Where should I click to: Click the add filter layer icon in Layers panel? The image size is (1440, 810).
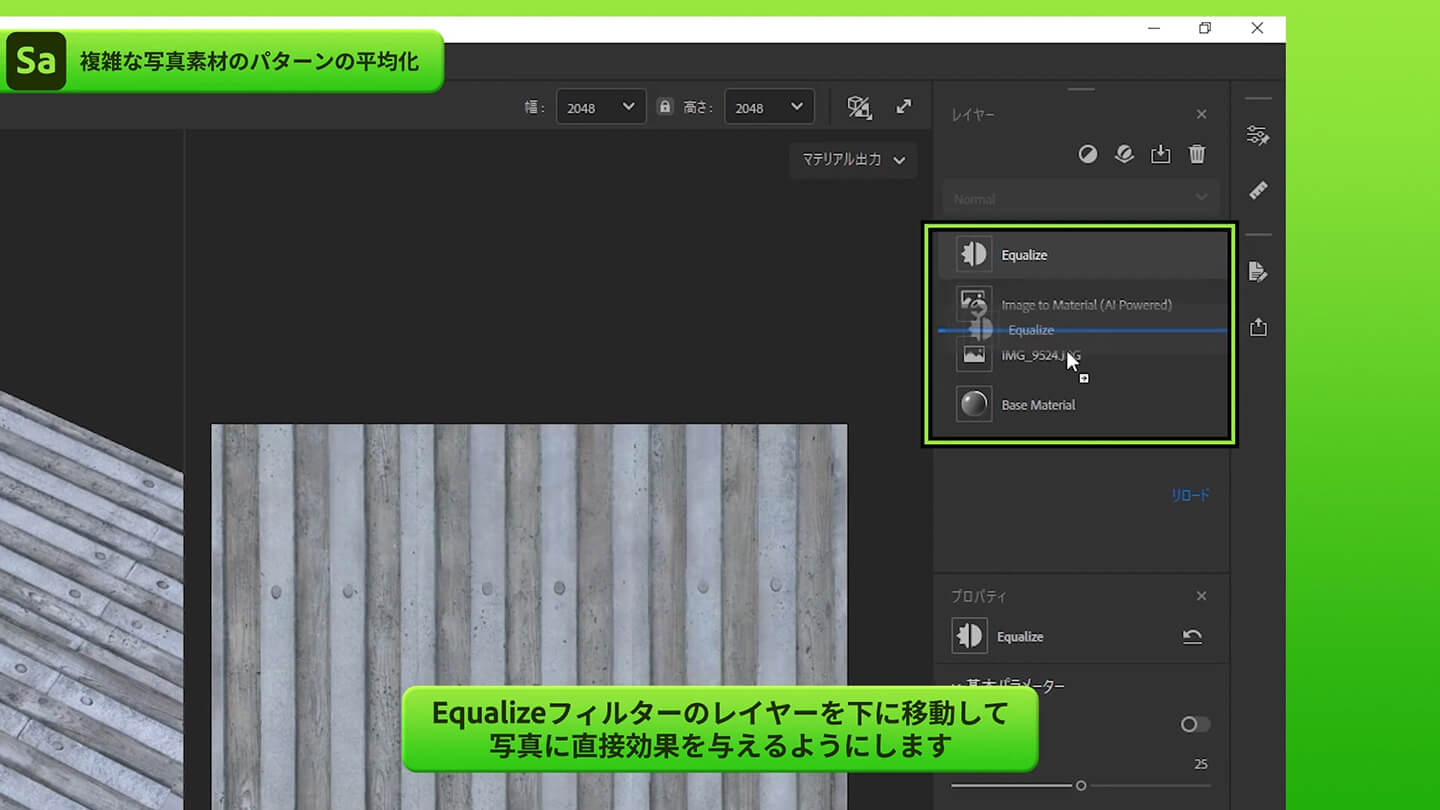1088,154
